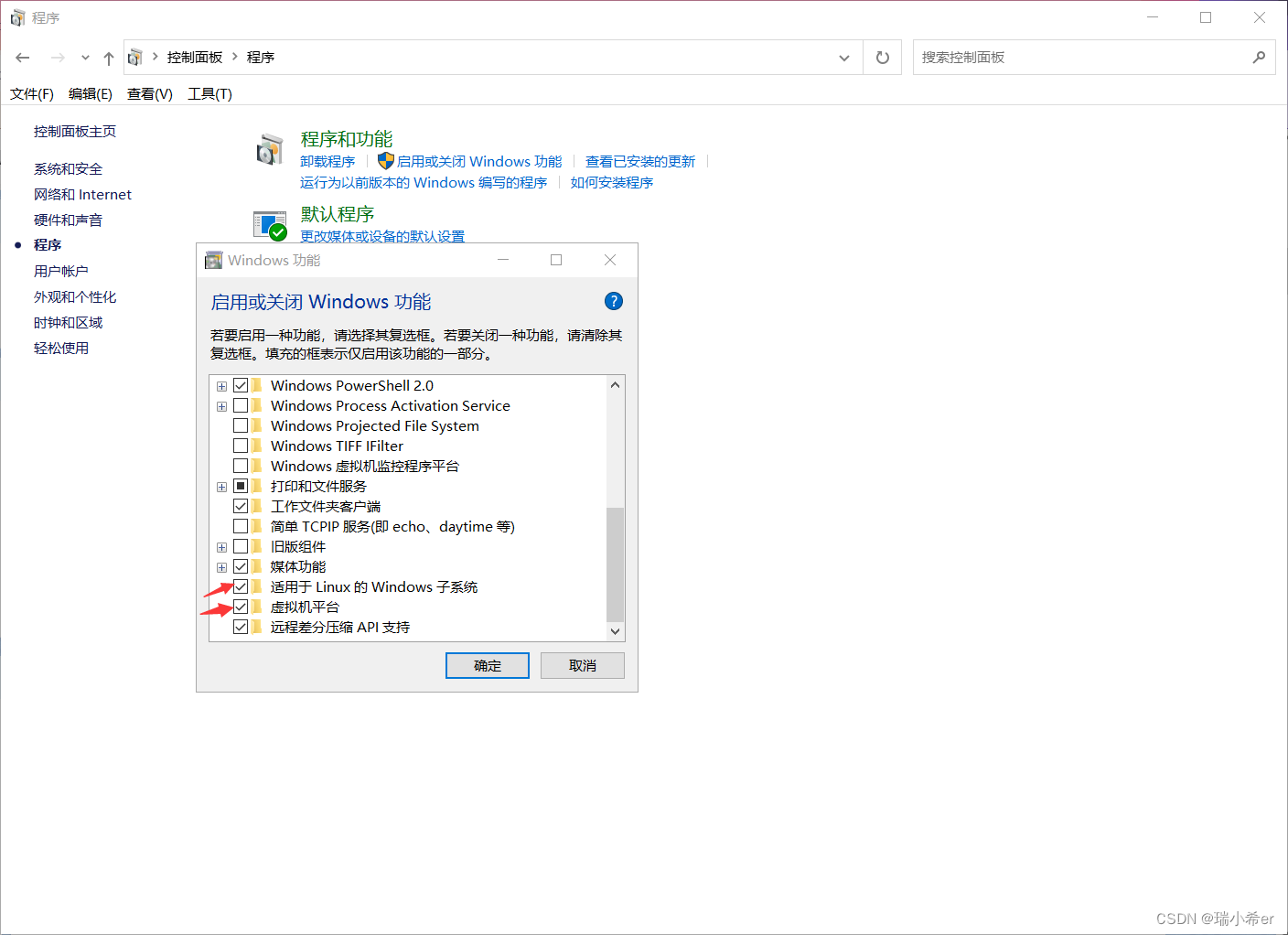Click the folder icon of 虚拟机平台
1288x935 pixels.
pos(257,607)
